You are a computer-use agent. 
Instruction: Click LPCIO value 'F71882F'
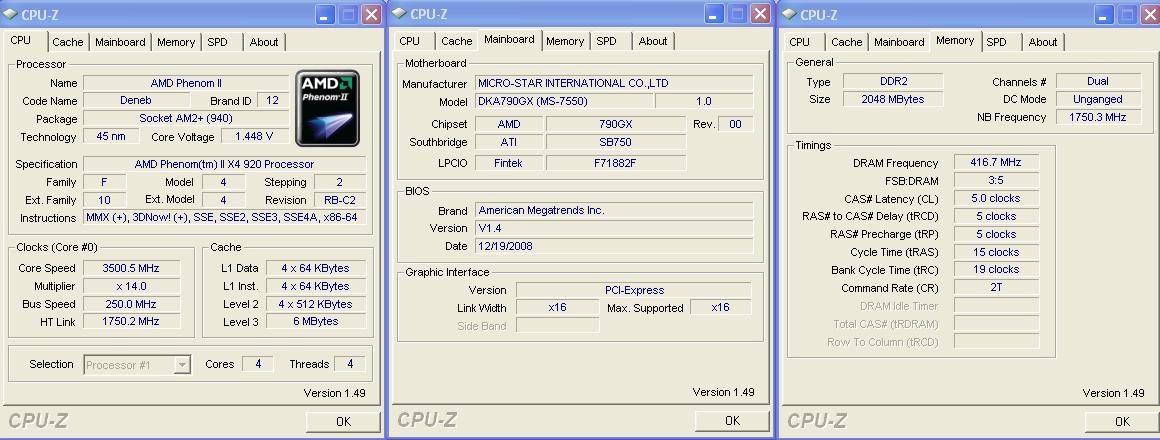point(616,163)
